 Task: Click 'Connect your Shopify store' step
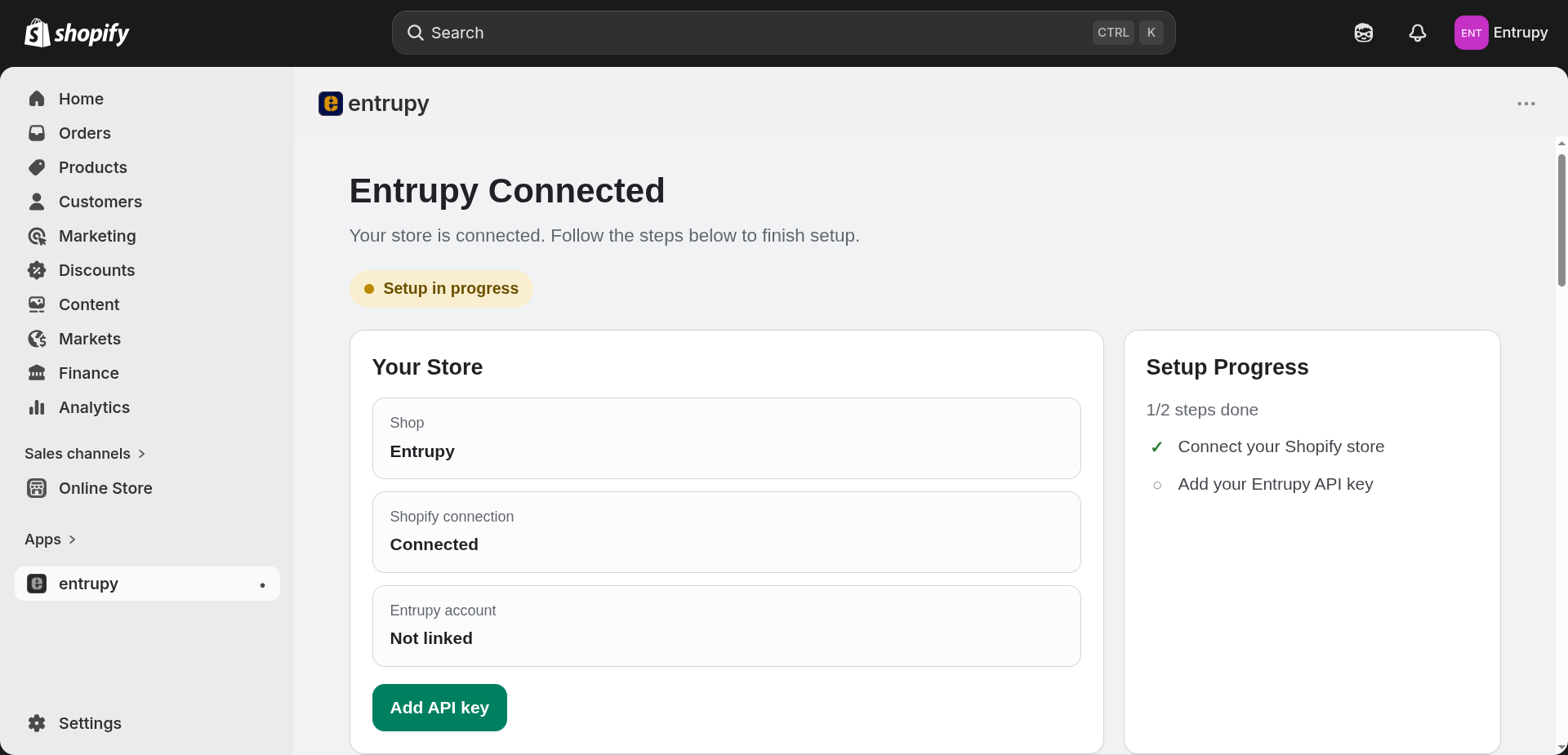pos(1281,446)
